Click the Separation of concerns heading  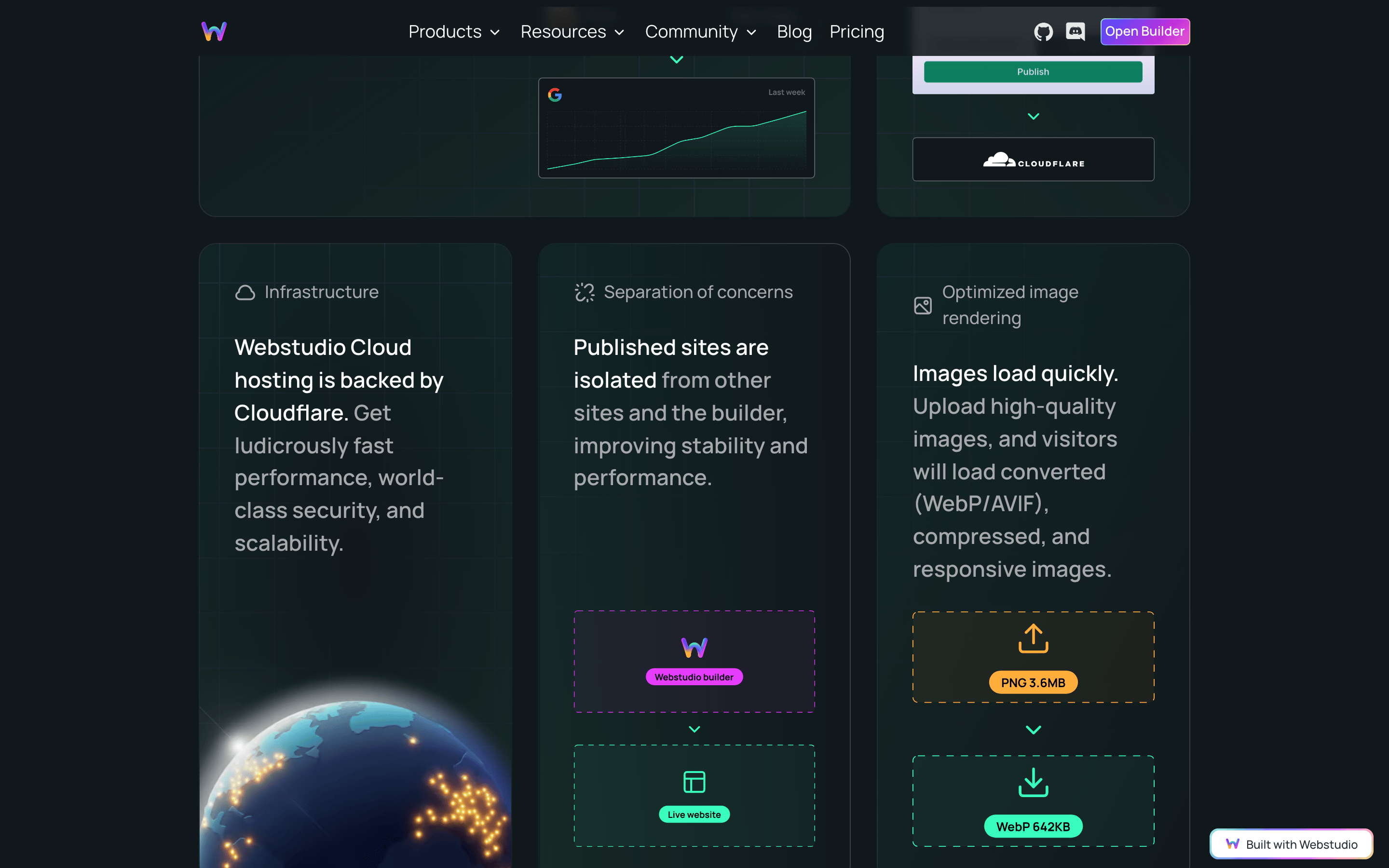pos(698,292)
